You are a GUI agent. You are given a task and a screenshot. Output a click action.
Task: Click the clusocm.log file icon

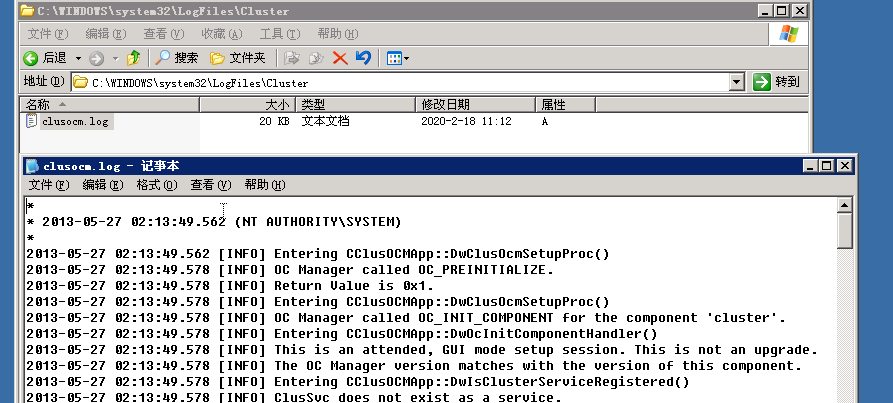pos(32,121)
